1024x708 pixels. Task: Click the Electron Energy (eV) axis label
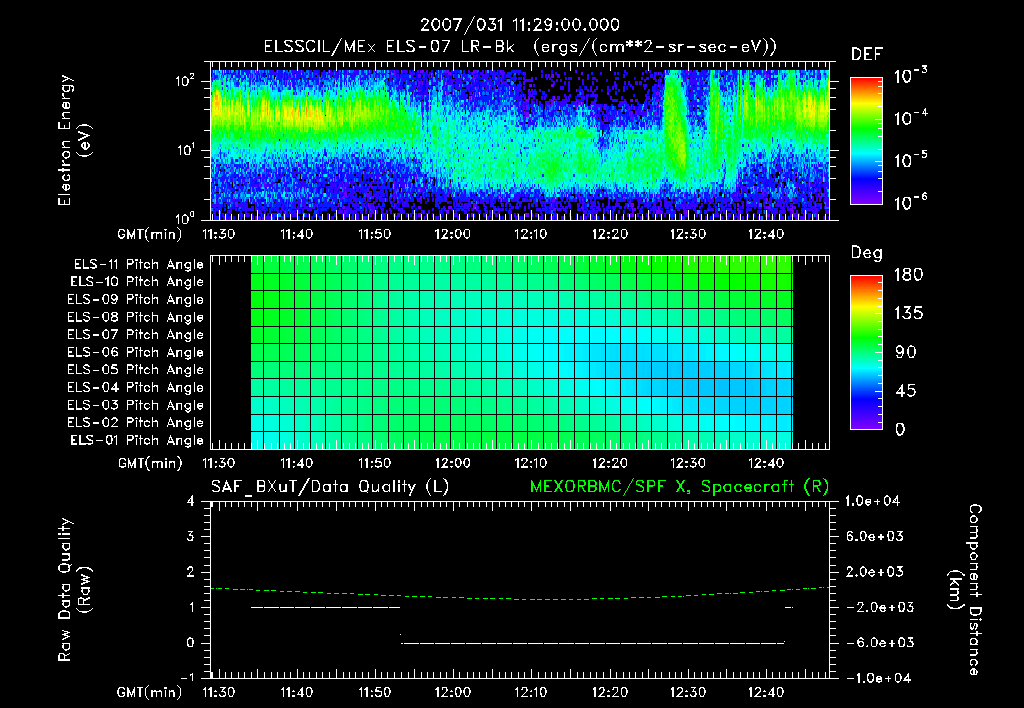tap(74, 140)
